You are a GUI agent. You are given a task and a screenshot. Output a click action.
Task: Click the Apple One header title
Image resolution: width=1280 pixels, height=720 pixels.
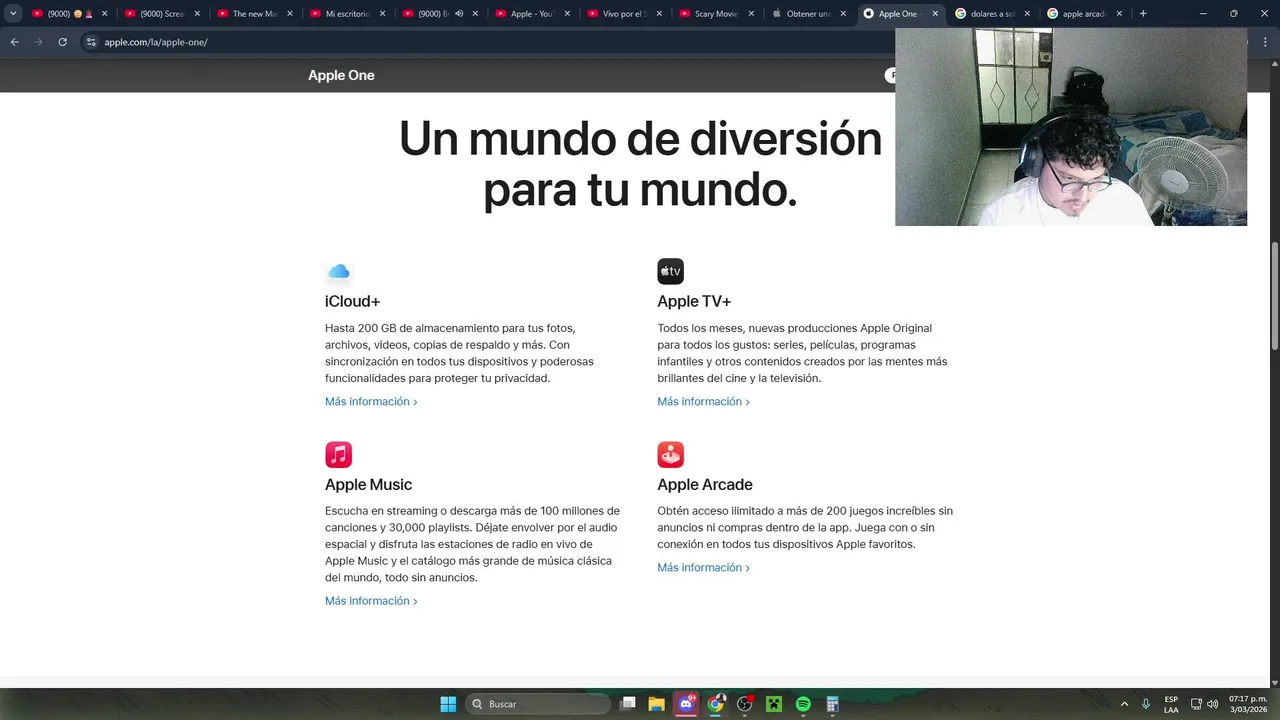point(341,75)
